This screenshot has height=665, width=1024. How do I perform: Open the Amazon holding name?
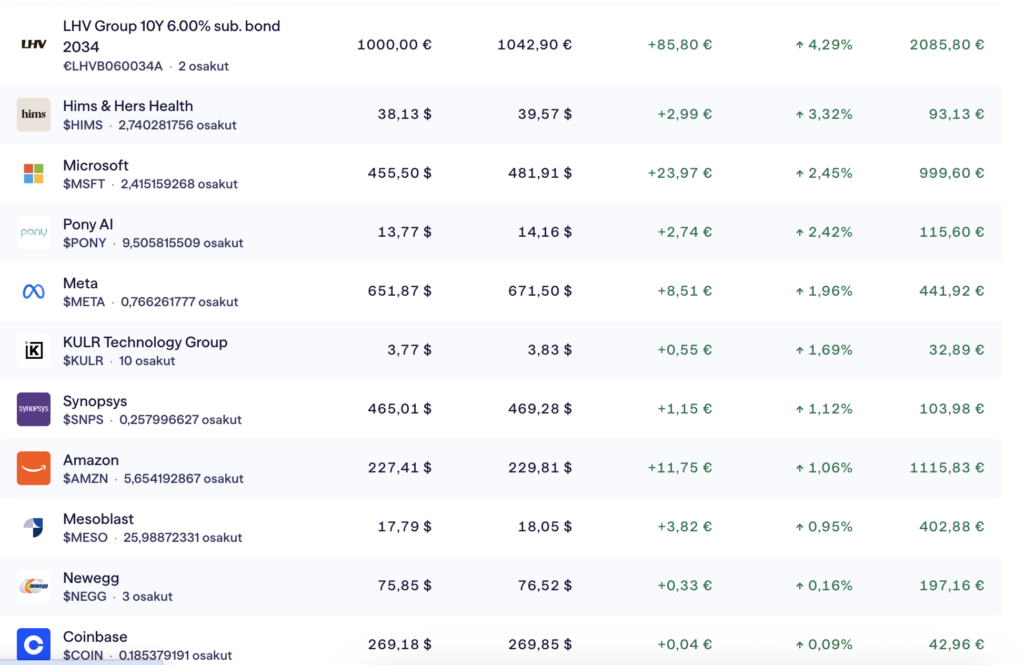[91, 460]
